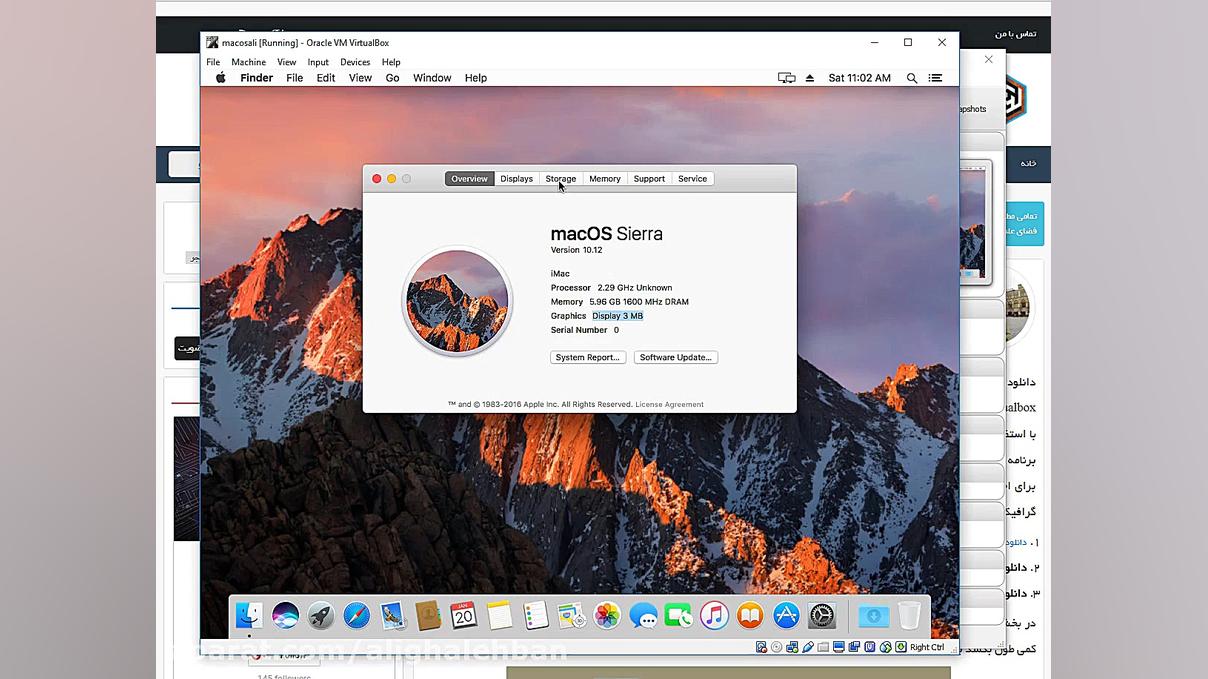Click display mirroring icon in macOS menu bar
Image resolution: width=1208 pixels, height=679 pixels.
[787, 78]
